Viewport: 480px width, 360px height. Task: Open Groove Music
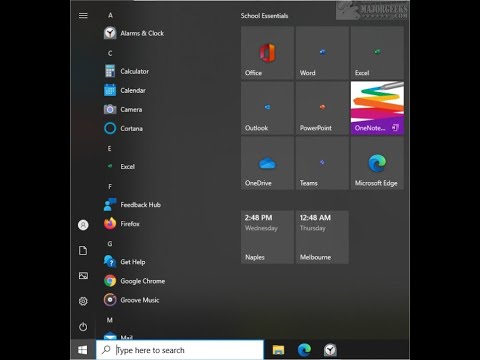point(132,300)
